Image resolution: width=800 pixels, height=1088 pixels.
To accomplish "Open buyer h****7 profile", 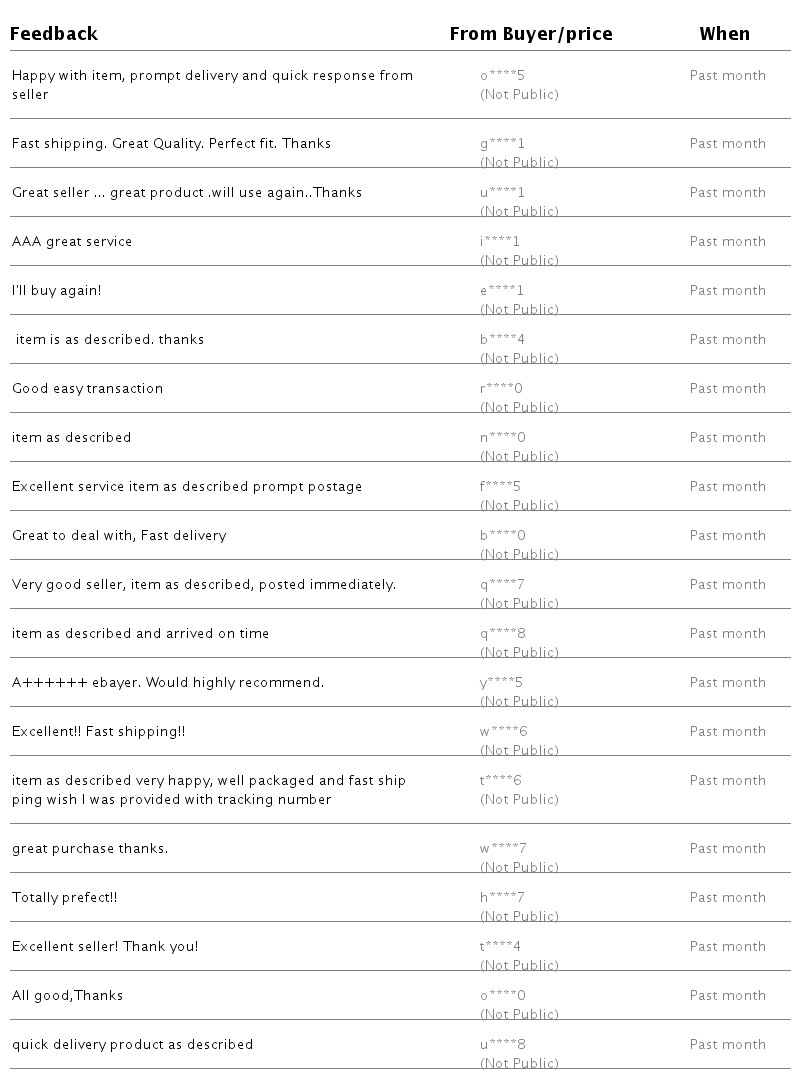I will (502, 897).
